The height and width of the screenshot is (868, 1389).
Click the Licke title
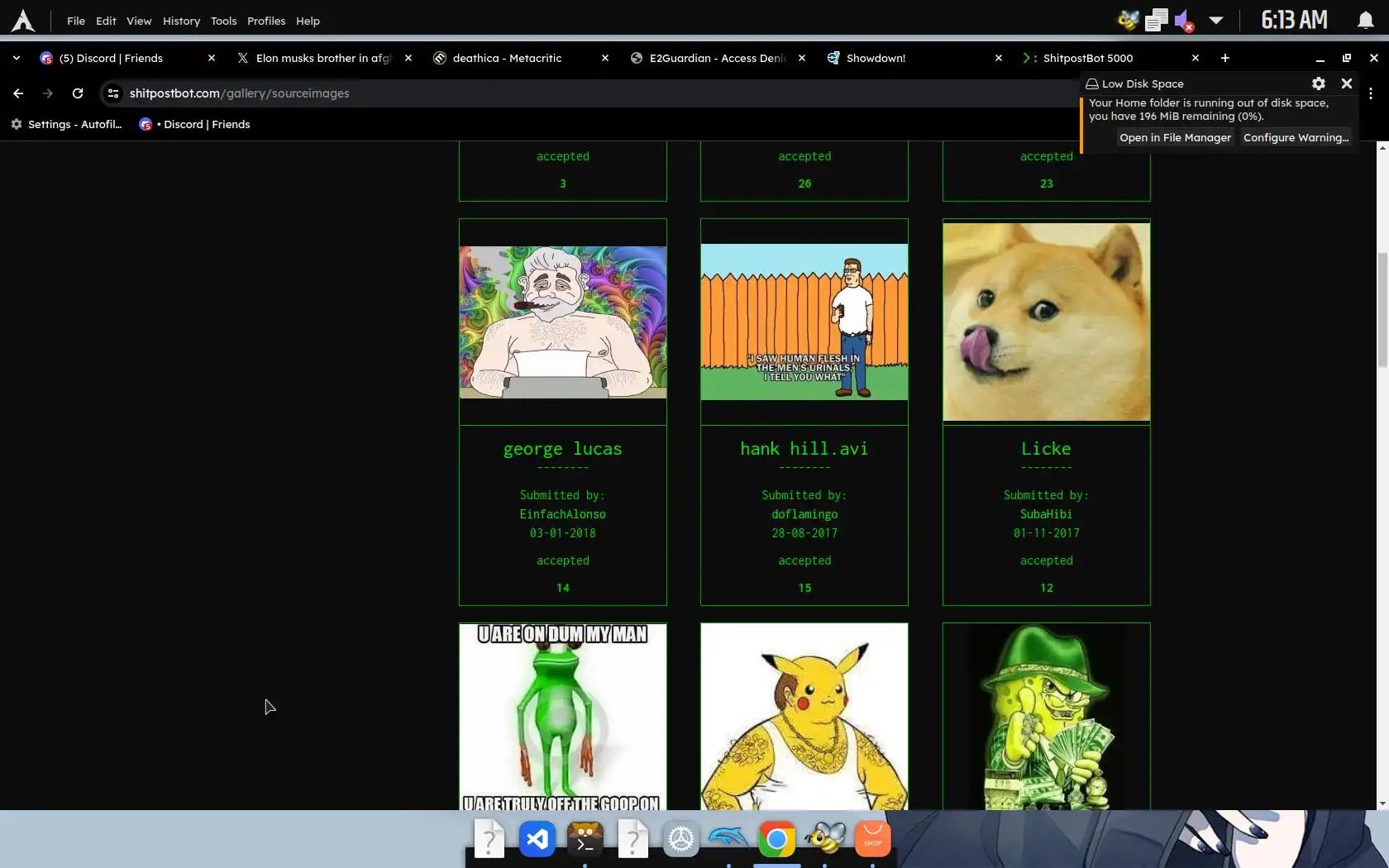[x=1047, y=449]
